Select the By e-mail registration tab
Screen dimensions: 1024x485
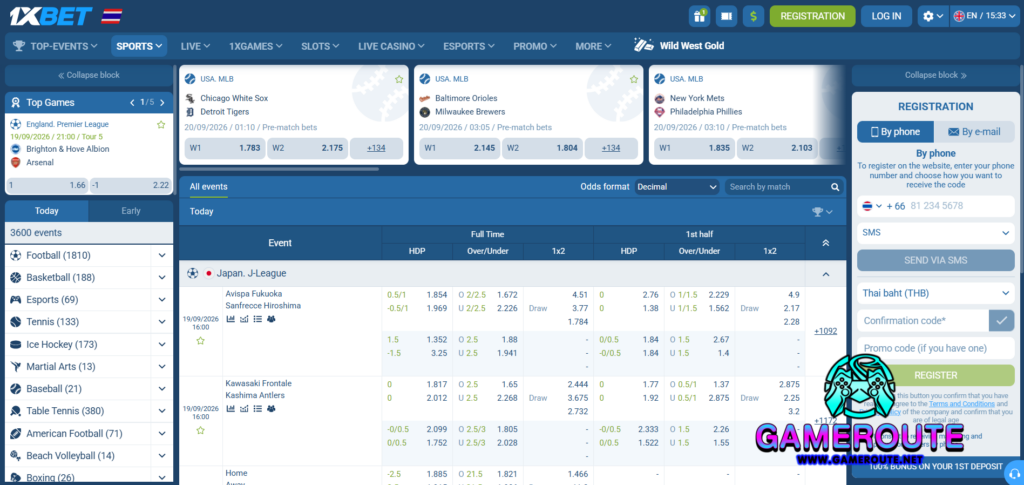[974, 132]
